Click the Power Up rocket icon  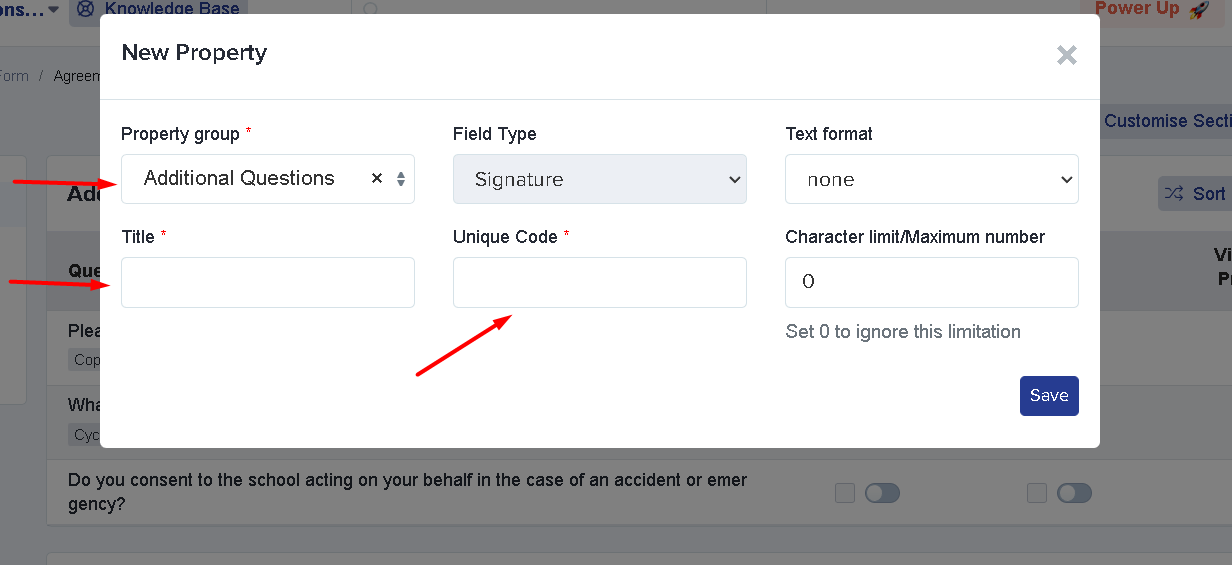point(1199,9)
